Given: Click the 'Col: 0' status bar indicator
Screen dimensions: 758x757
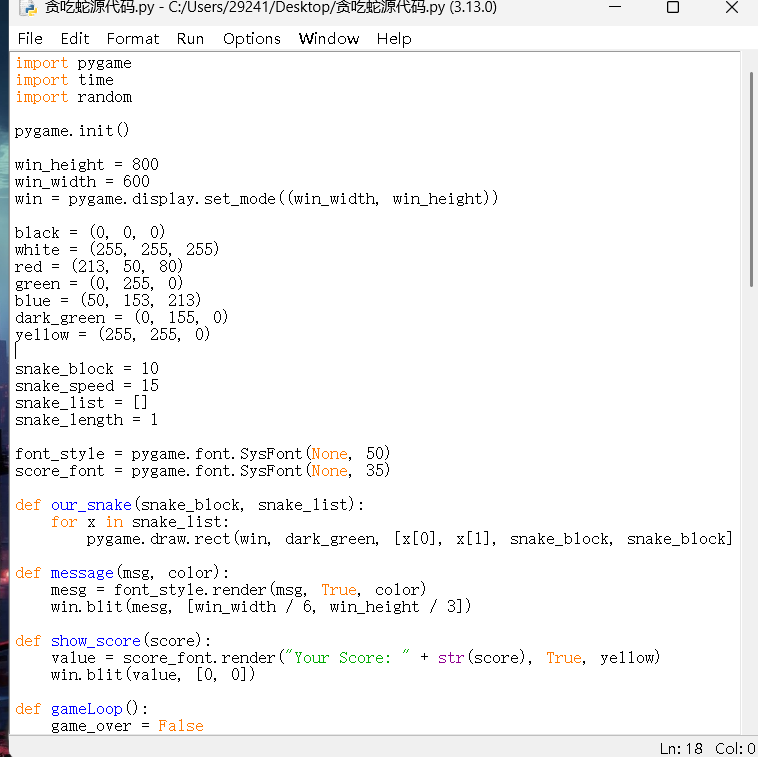Looking at the screenshot, I should [735, 748].
